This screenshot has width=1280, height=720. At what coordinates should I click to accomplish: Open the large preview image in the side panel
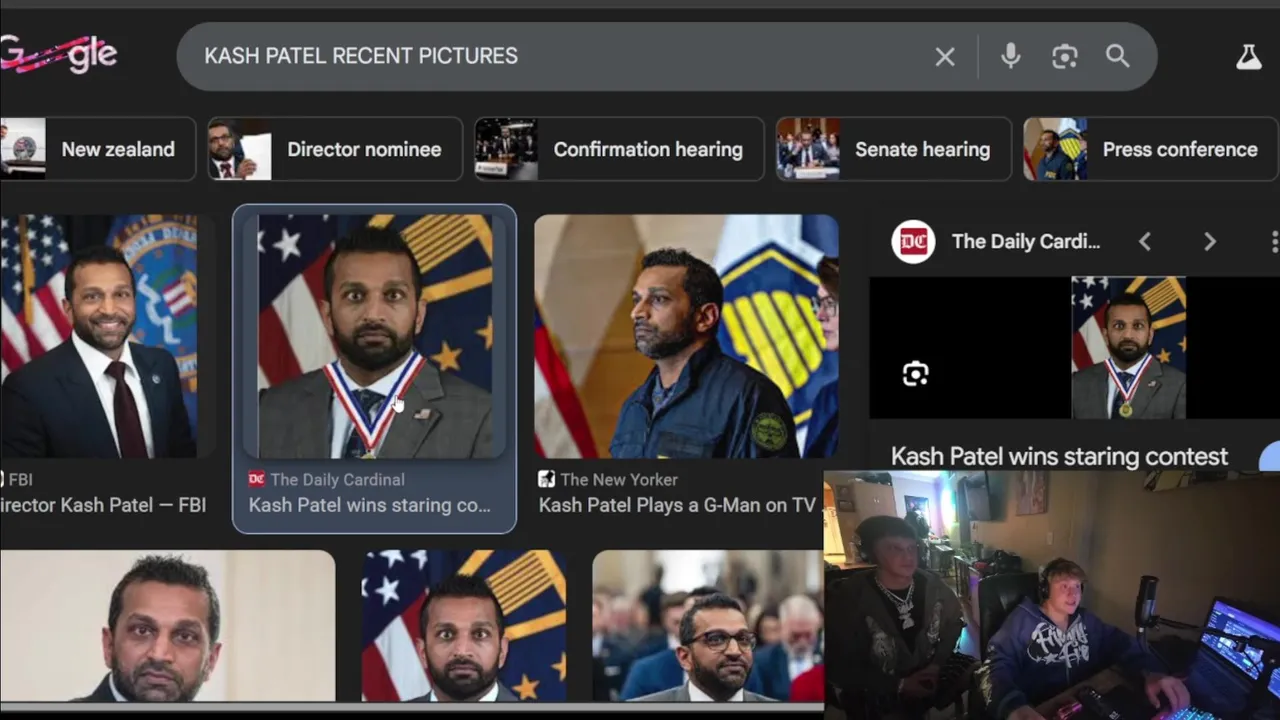[x=1128, y=347]
